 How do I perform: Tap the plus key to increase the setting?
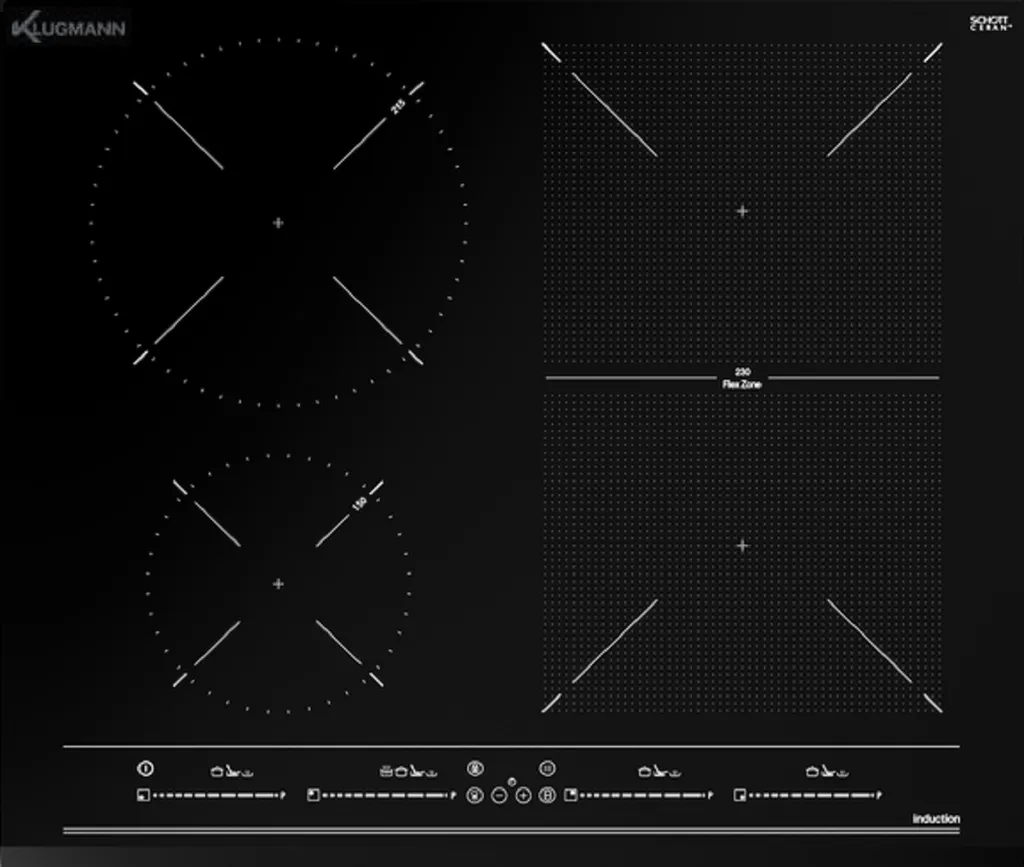523,796
